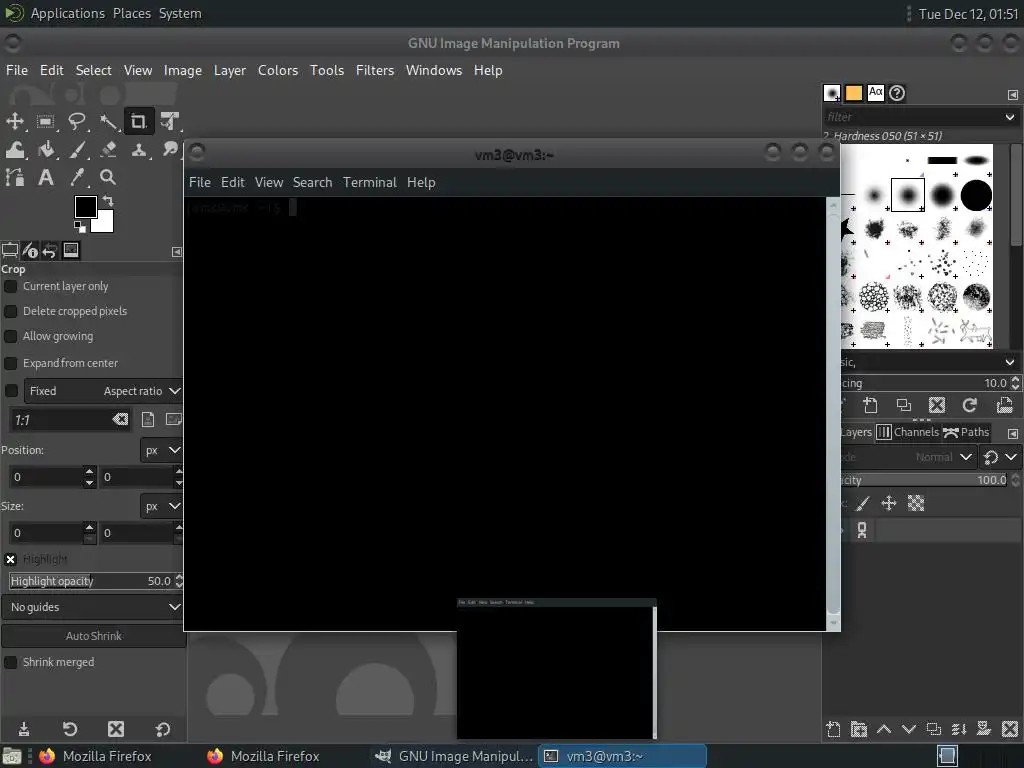Viewport: 1024px width, 768px height.
Task: Open the Patterns tab in brushes dock
Action: (854, 93)
